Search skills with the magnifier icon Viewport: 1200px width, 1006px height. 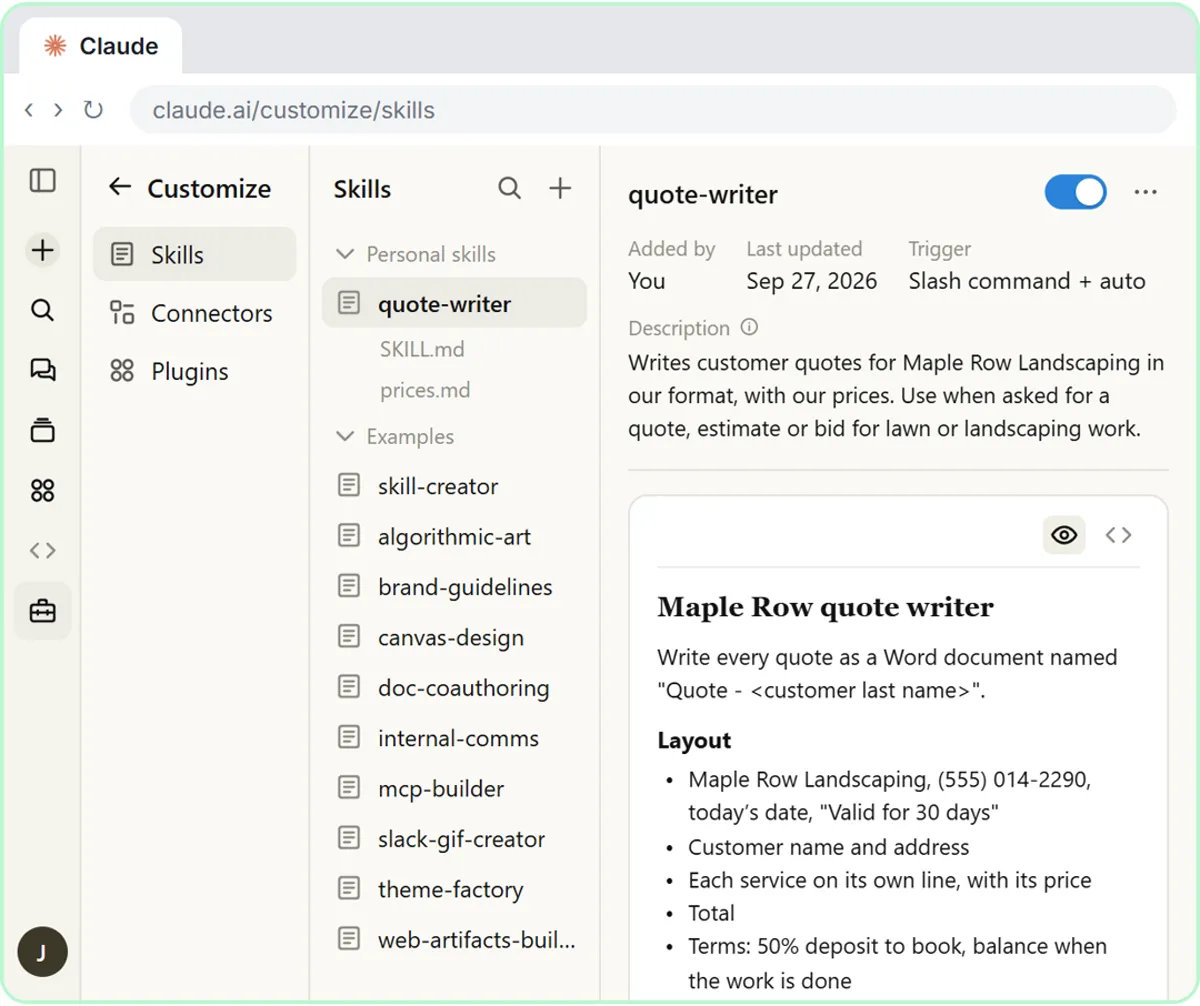(x=510, y=188)
